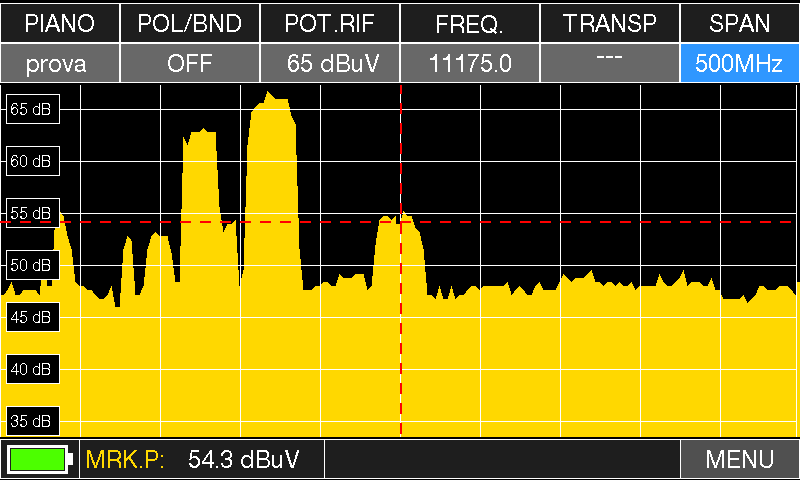Click the 60 dB scale label
Viewport: 800px width, 480px height.
click(x=33, y=161)
